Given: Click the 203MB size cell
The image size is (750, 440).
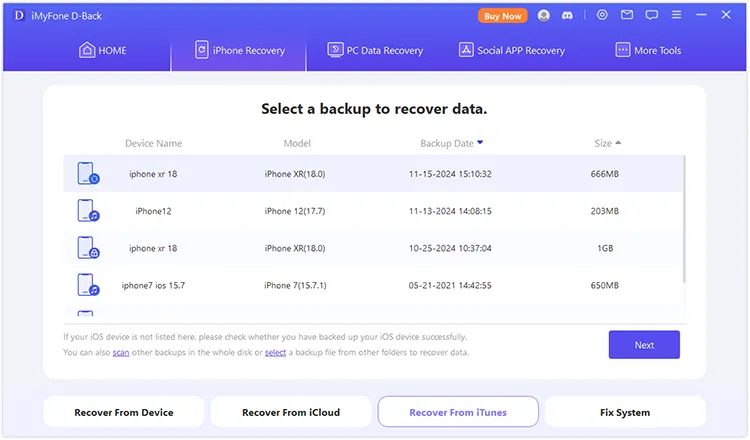Looking at the screenshot, I should click(x=605, y=211).
